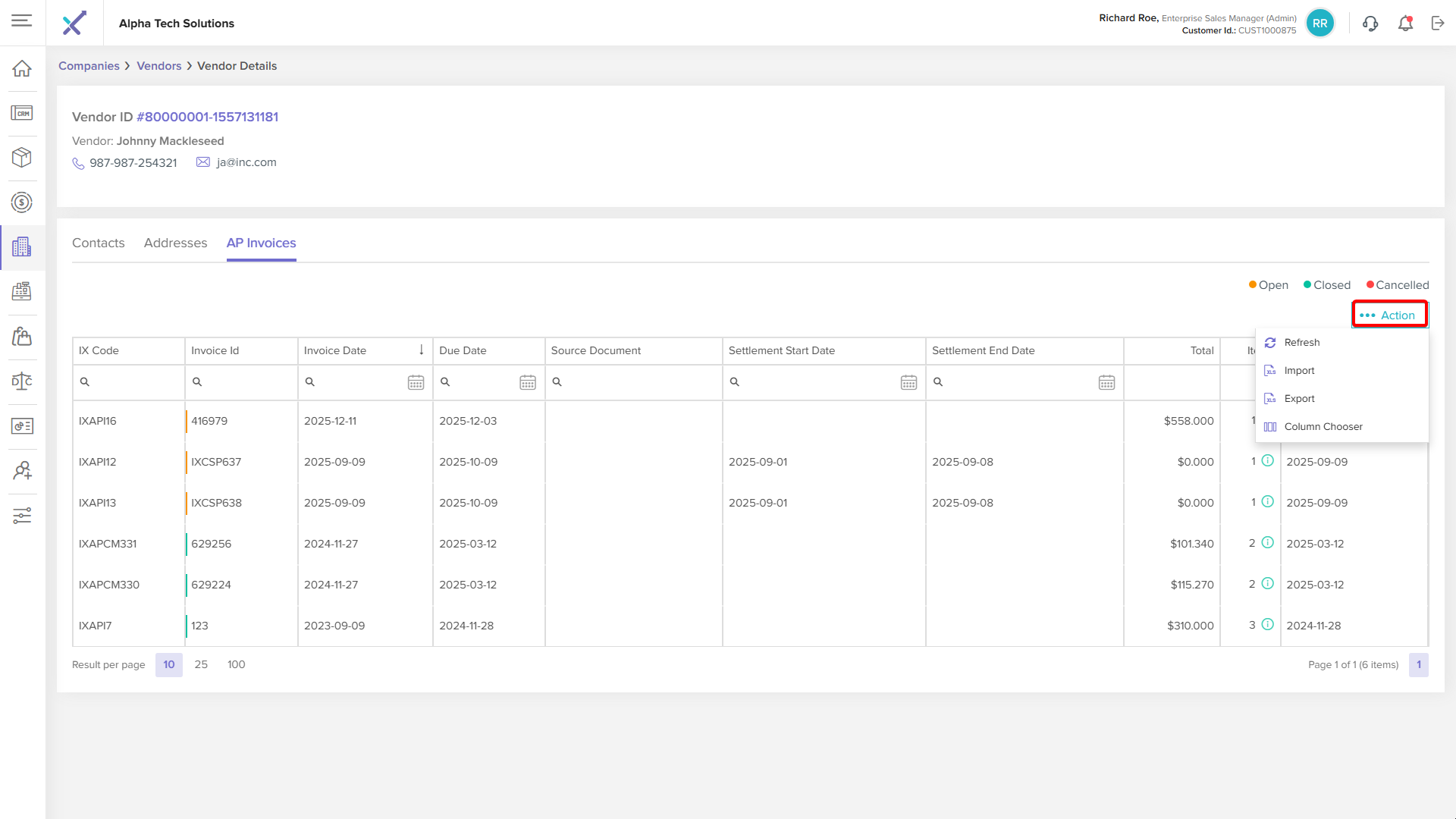This screenshot has width=1456, height=819.
Task: Open the hamburger menu icon
Action: click(x=22, y=20)
